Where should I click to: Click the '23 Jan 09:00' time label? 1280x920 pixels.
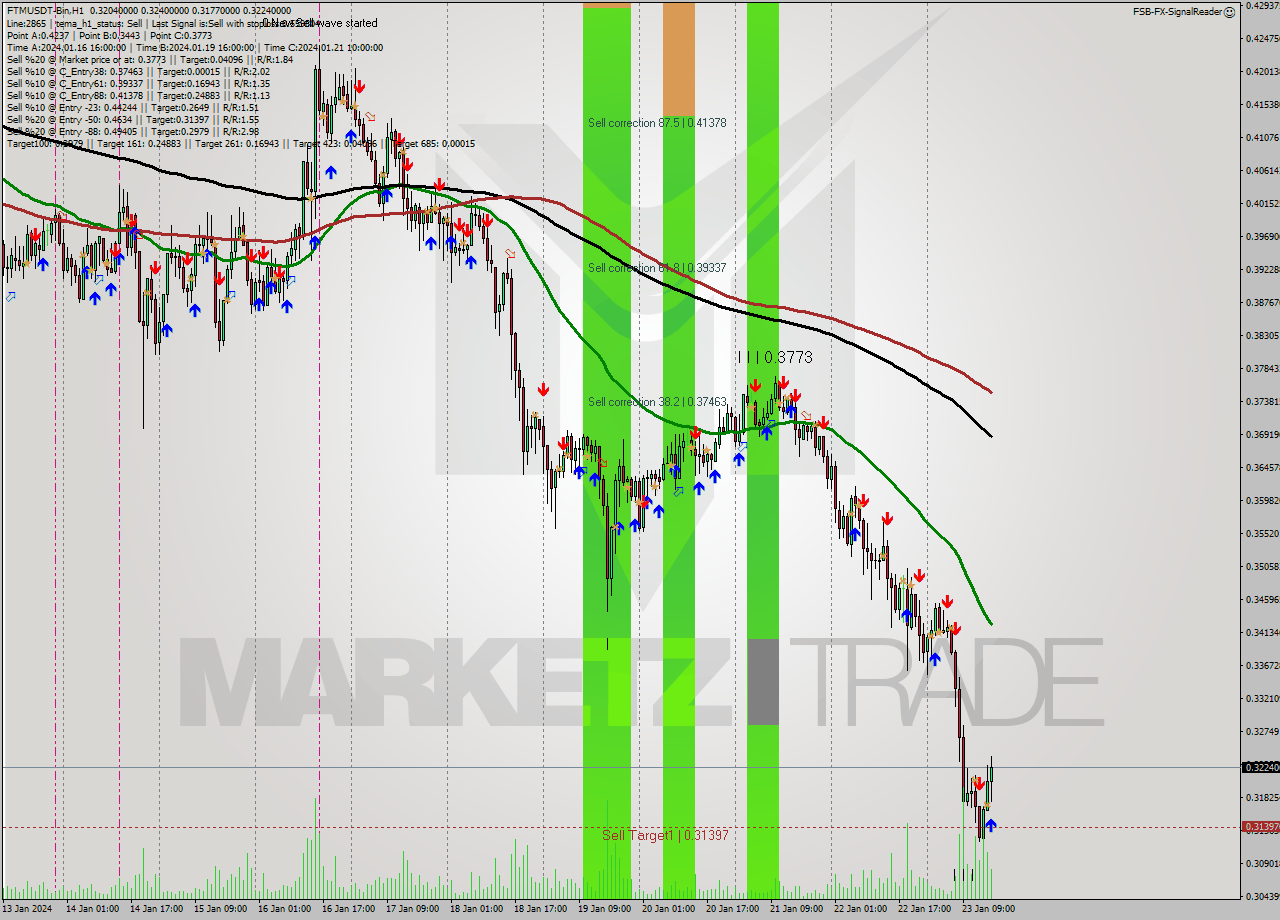[x=988, y=909]
